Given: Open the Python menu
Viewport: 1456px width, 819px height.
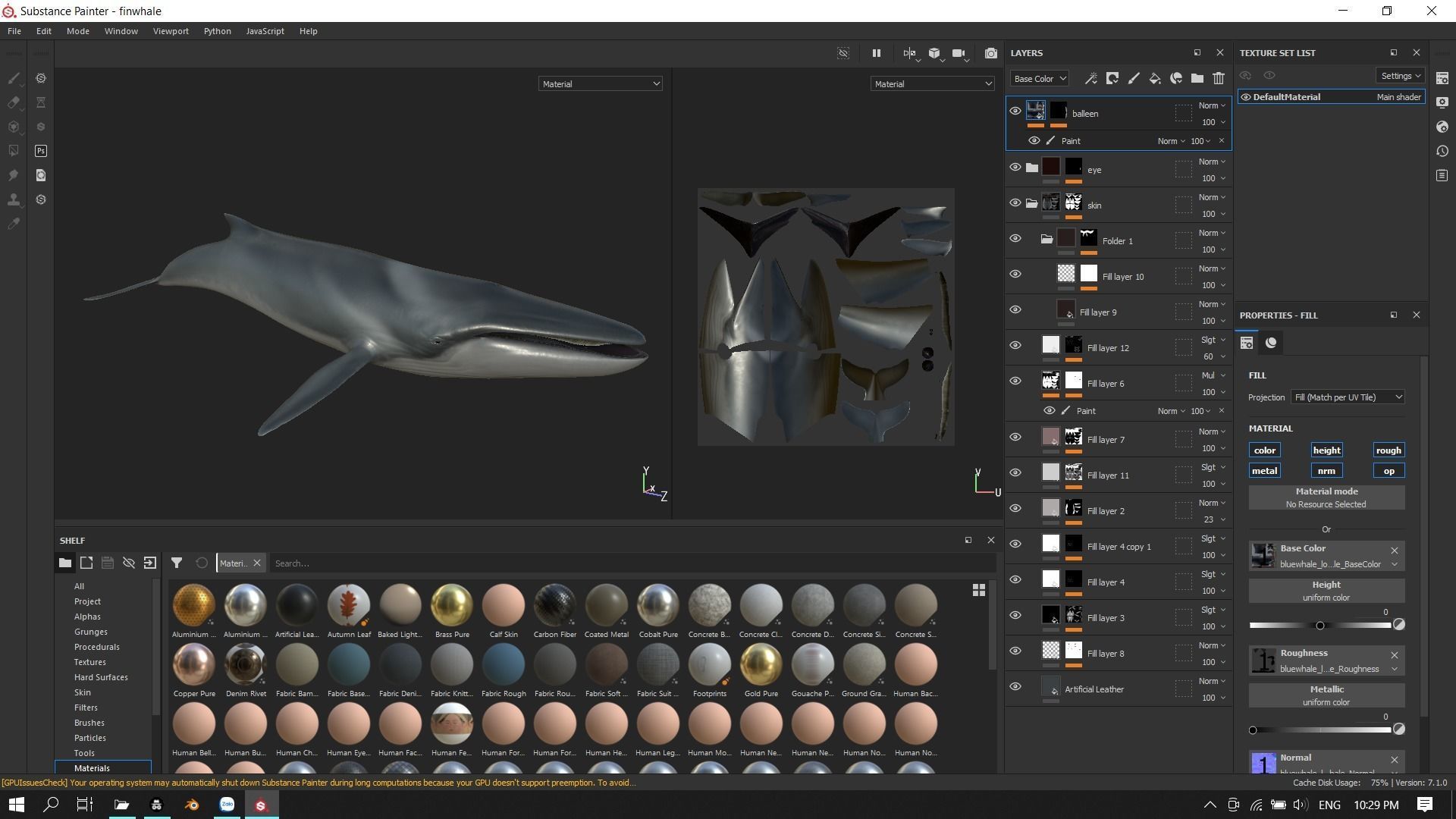Looking at the screenshot, I should click(x=217, y=31).
